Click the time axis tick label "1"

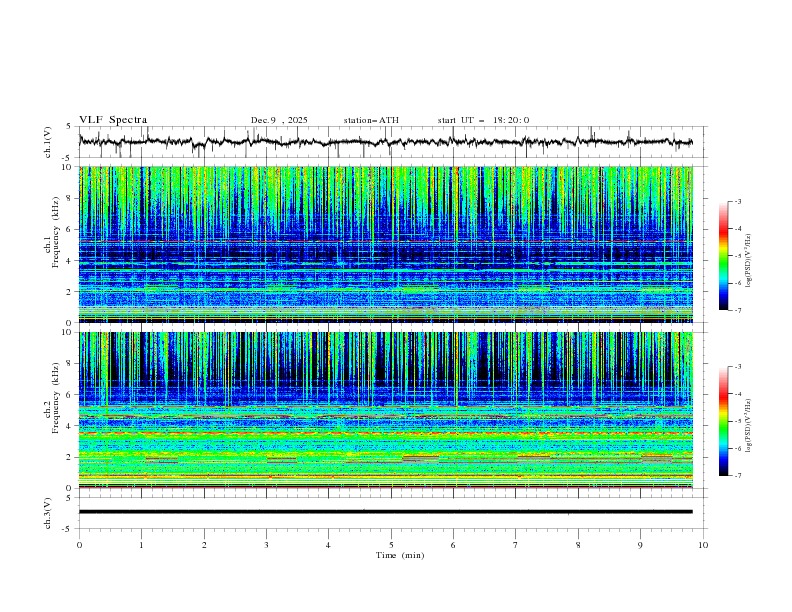[141, 545]
